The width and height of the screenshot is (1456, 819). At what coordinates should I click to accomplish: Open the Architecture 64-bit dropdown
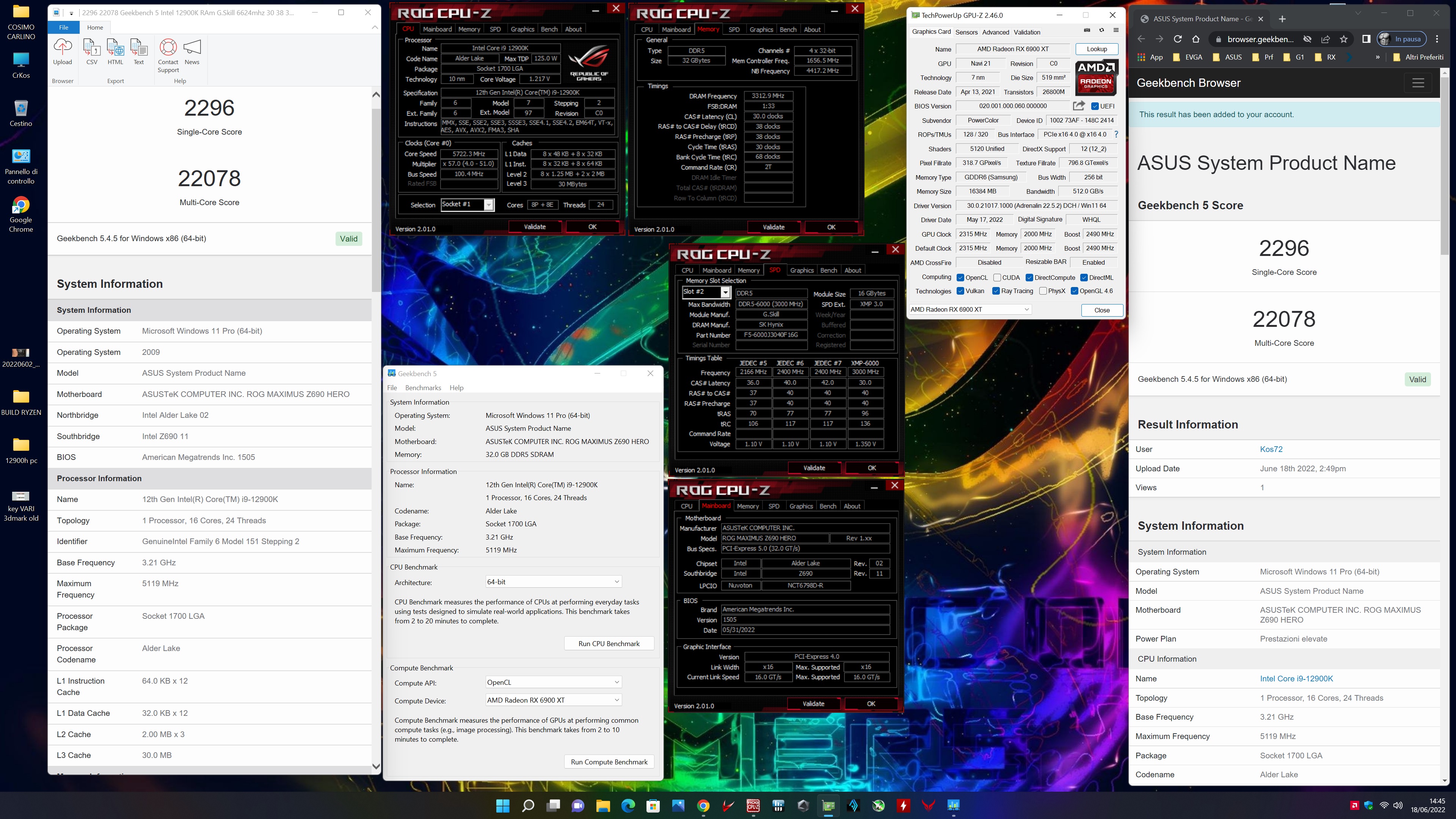tap(553, 582)
